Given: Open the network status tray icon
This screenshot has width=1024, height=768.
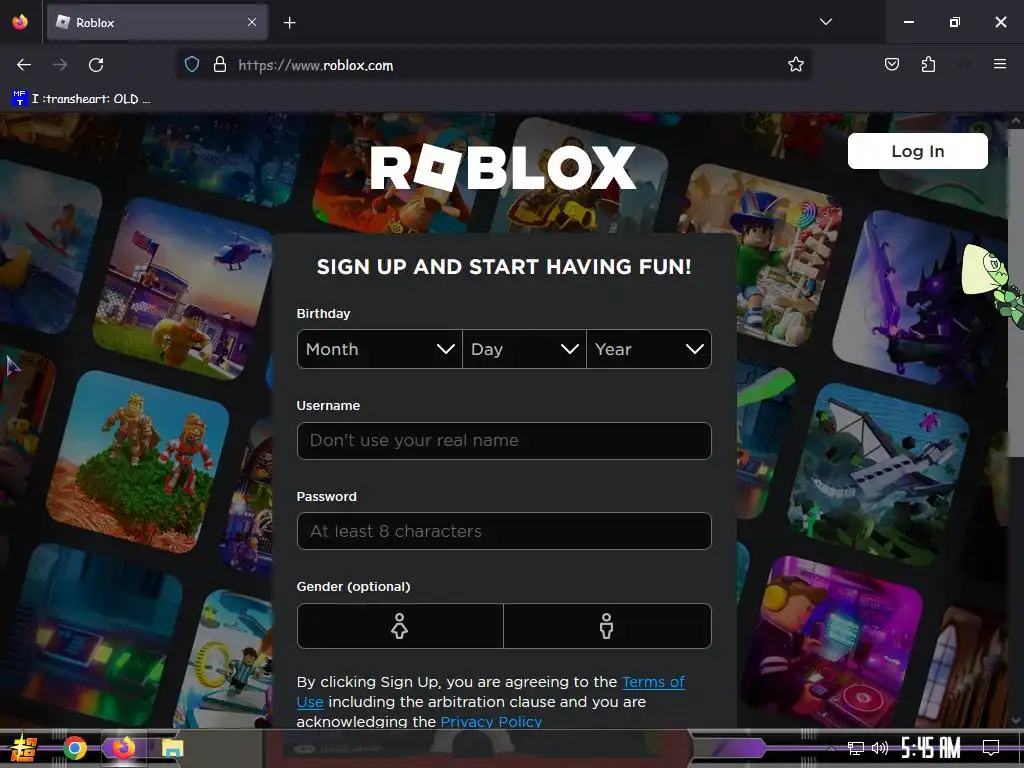Looking at the screenshot, I should (x=856, y=748).
